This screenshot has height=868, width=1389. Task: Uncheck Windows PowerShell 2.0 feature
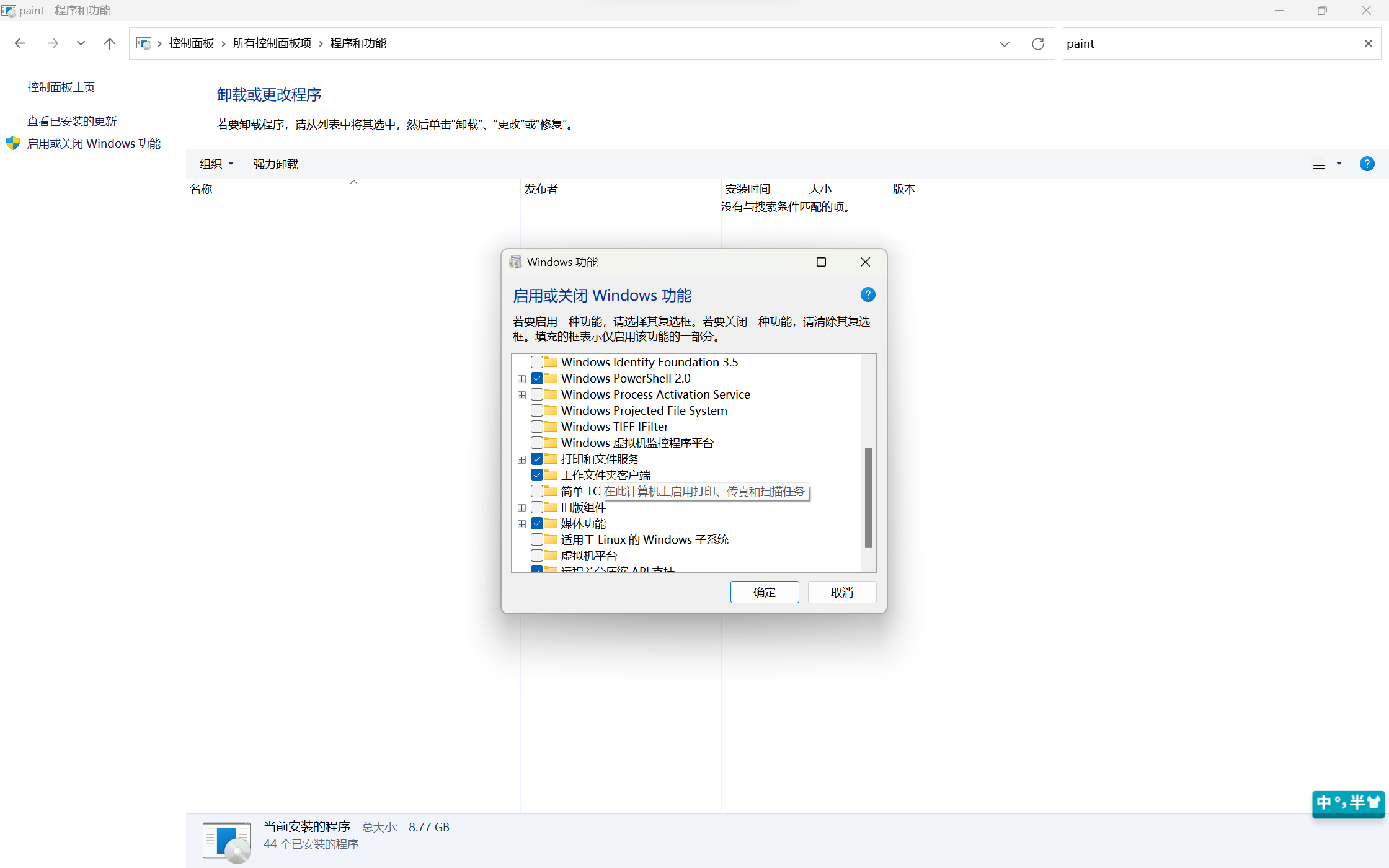click(x=537, y=378)
